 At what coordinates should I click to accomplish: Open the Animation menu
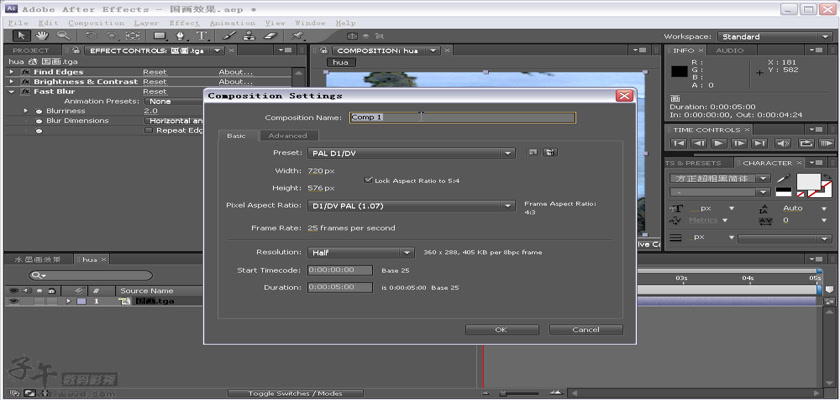[232, 23]
